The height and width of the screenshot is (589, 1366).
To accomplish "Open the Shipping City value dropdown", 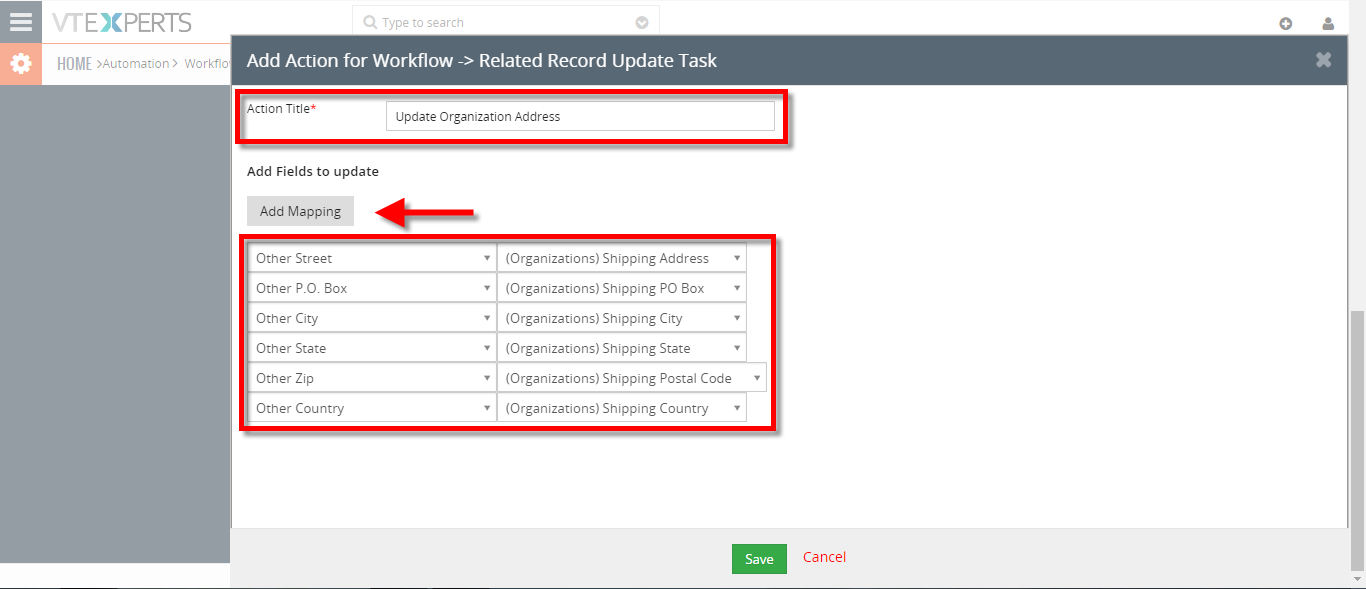I will pos(622,318).
